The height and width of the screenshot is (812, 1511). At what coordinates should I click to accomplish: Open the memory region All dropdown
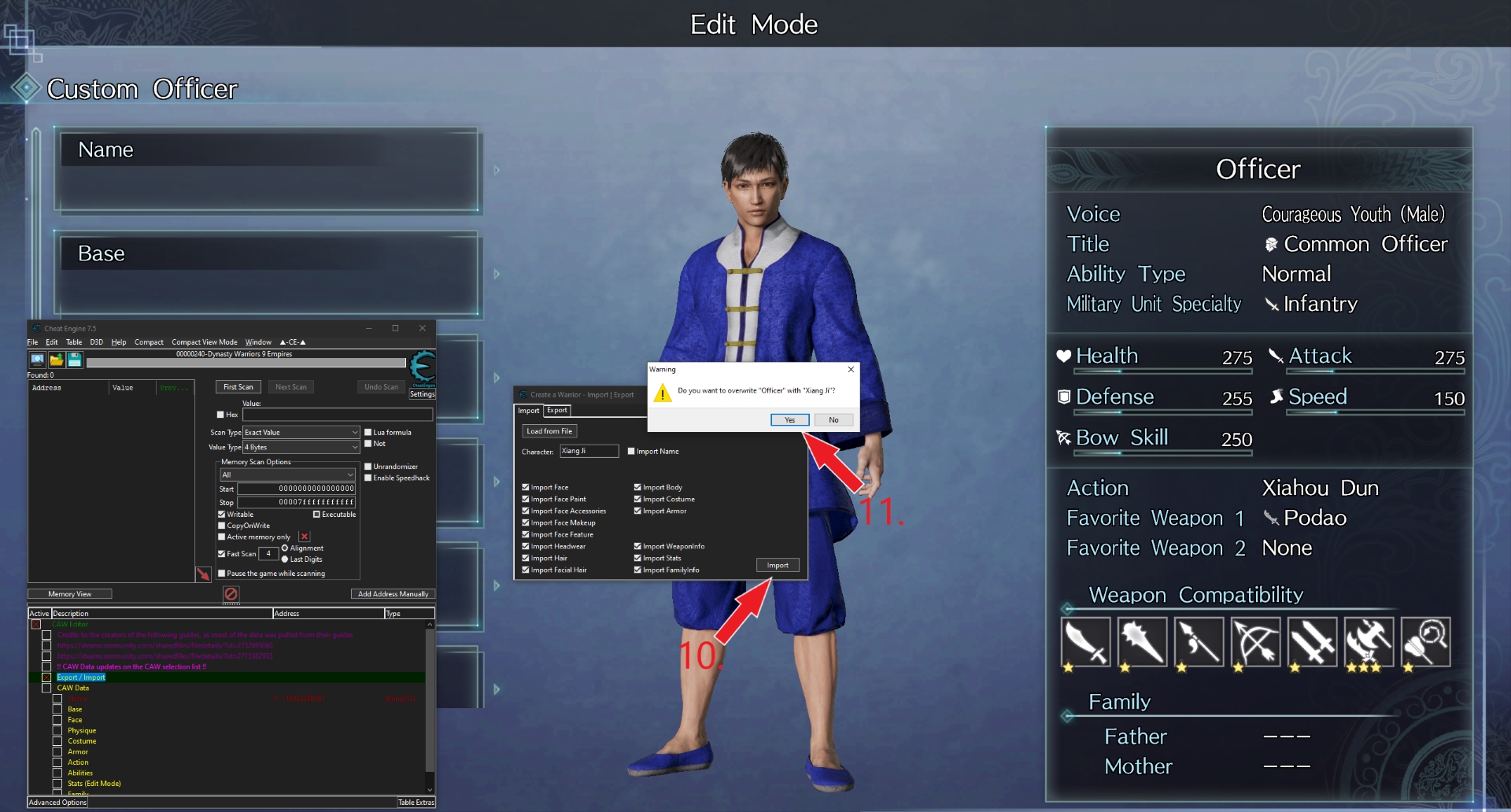pos(287,475)
